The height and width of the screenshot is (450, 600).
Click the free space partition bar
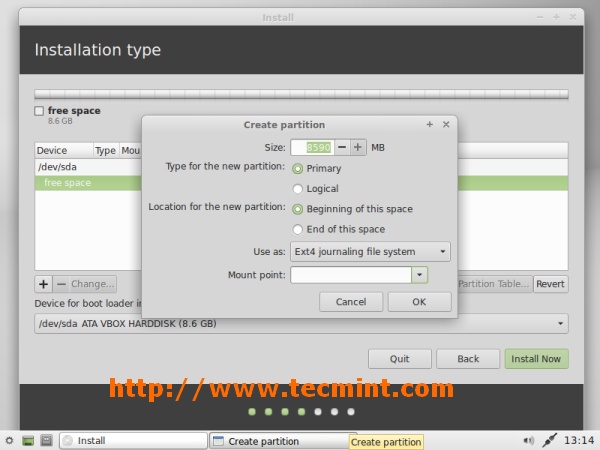click(301, 94)
